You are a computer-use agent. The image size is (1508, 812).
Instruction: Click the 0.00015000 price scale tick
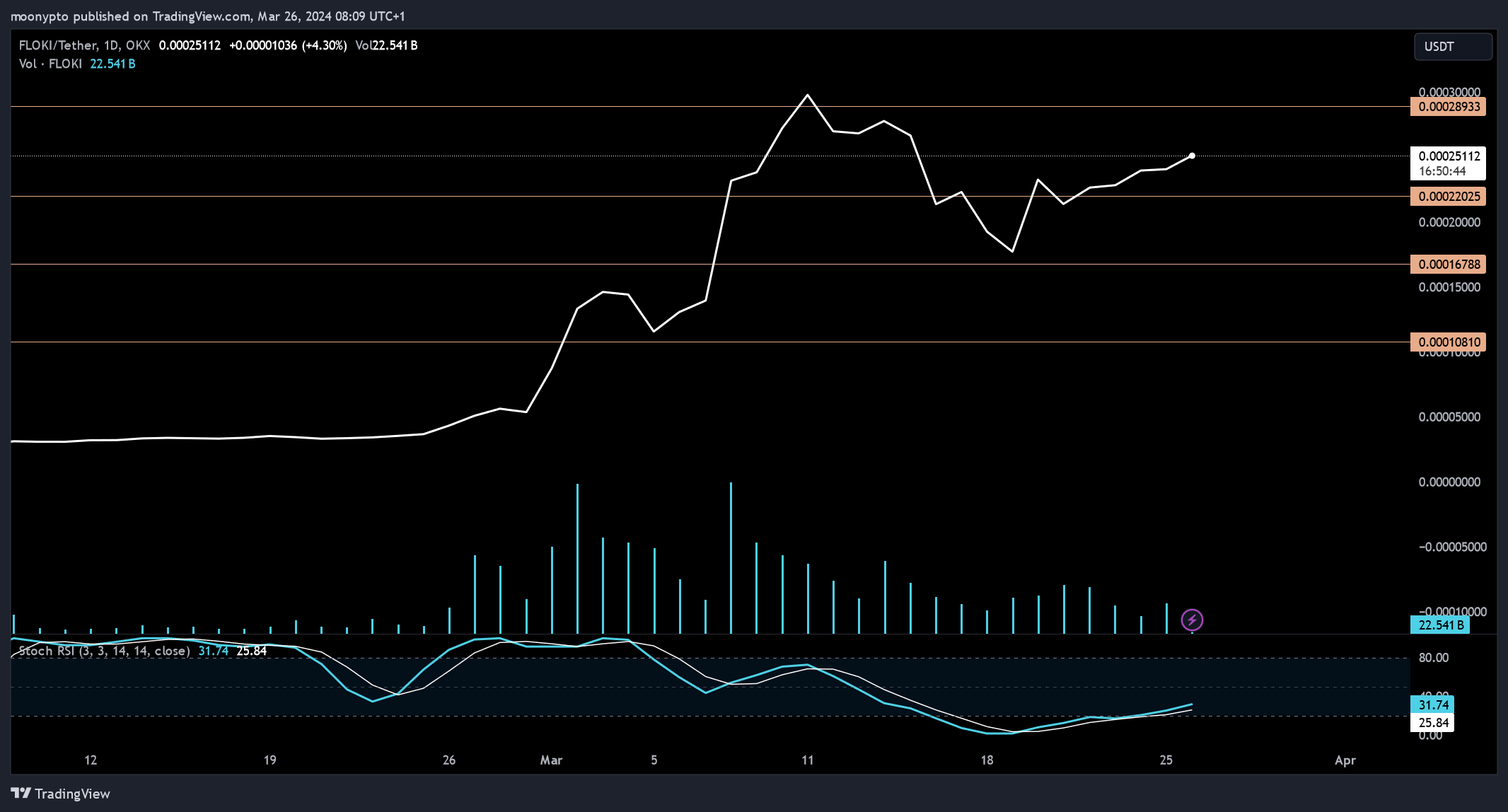[x=1449, y=288]
